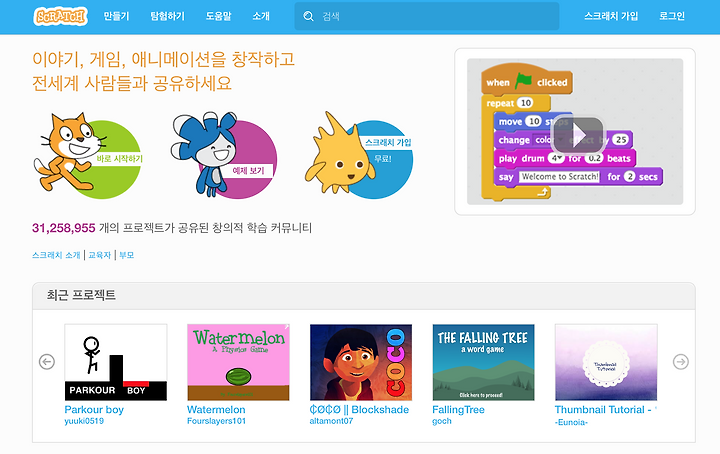Visit Fourslayers101's profile

pos(216,421)
